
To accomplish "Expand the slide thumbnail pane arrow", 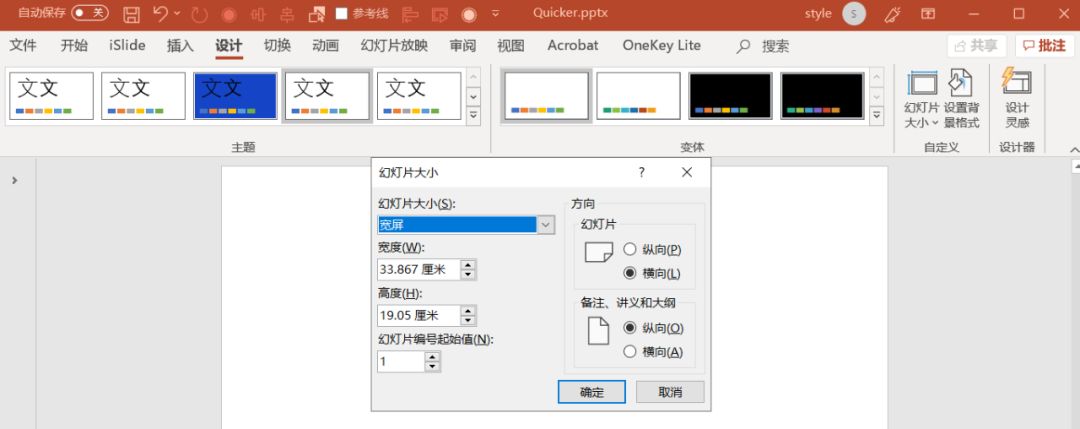I will point(14,180).
